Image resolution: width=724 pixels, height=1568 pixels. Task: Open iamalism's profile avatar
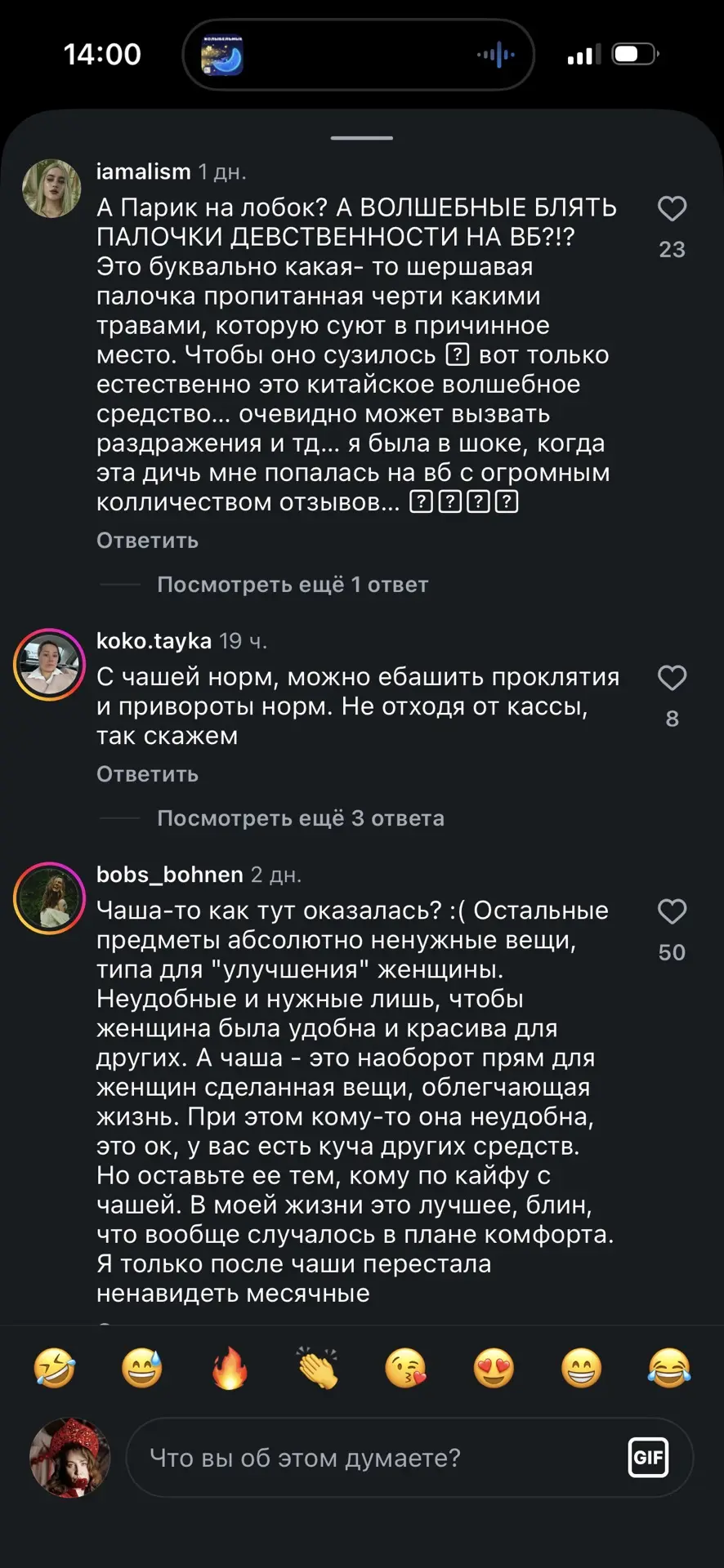[x=51, y=189]
